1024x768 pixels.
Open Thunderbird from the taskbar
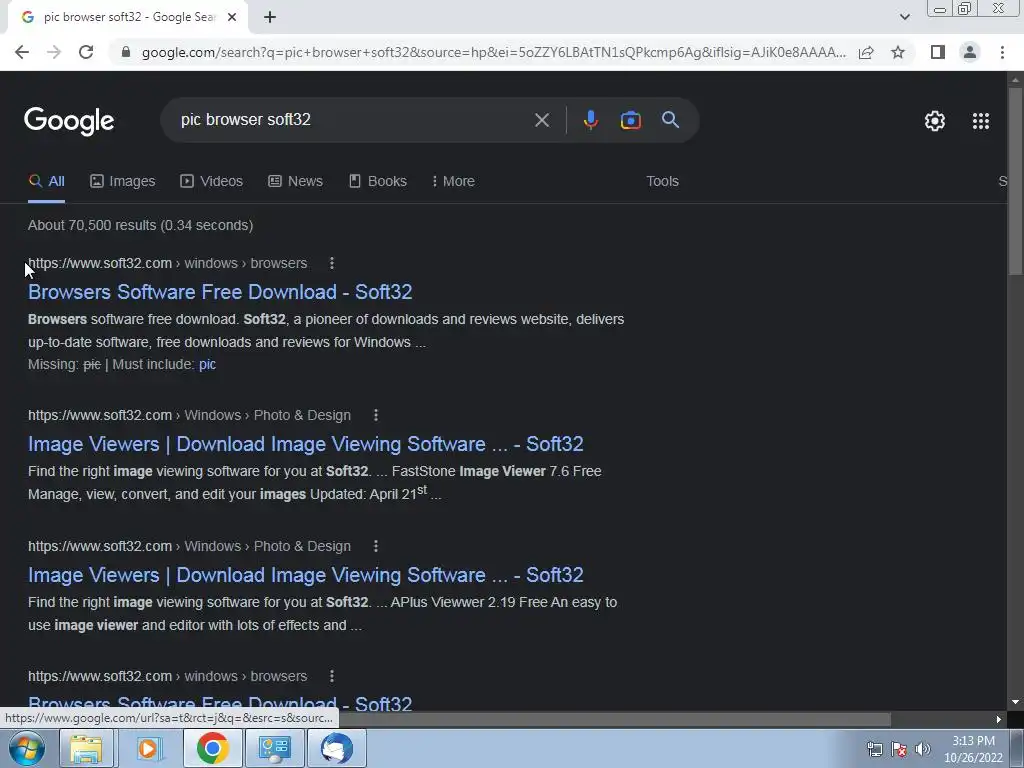click(337, 748)
